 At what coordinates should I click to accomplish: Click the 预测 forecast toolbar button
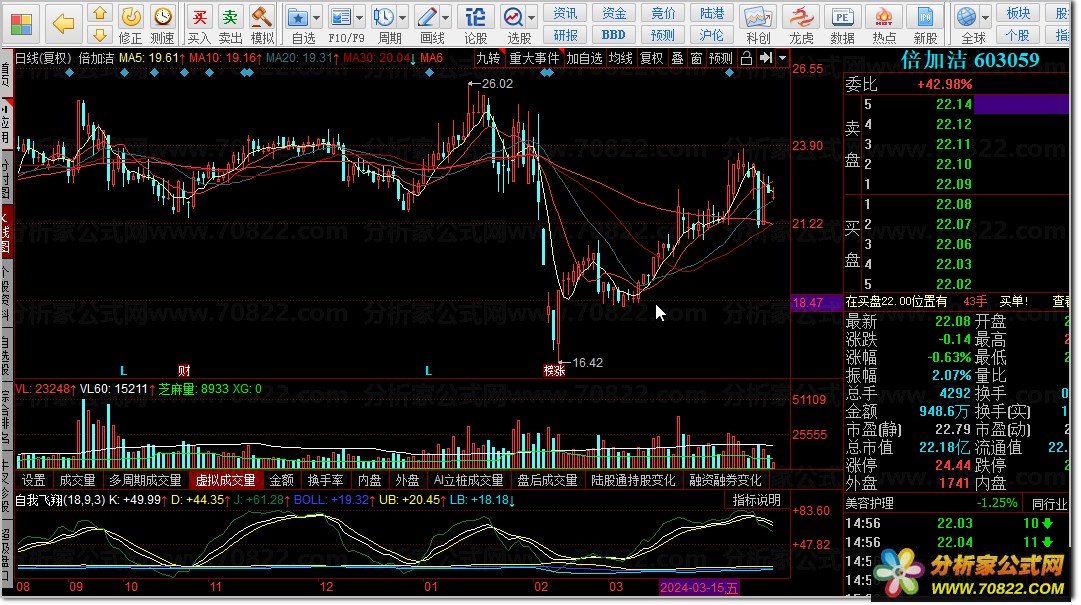coord(663,34)
